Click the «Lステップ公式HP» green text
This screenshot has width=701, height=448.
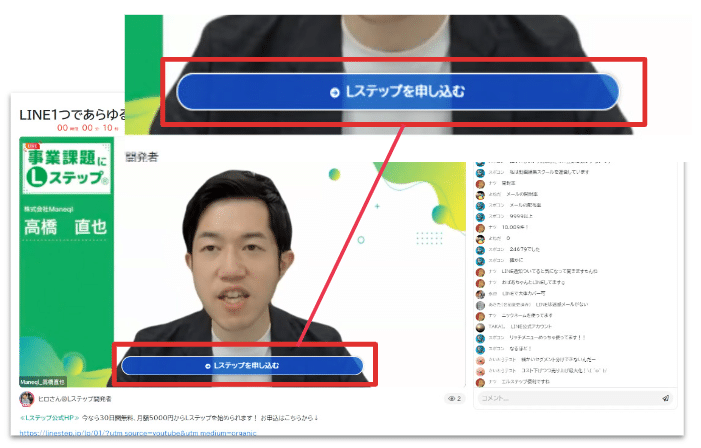[x=49, y=418]
